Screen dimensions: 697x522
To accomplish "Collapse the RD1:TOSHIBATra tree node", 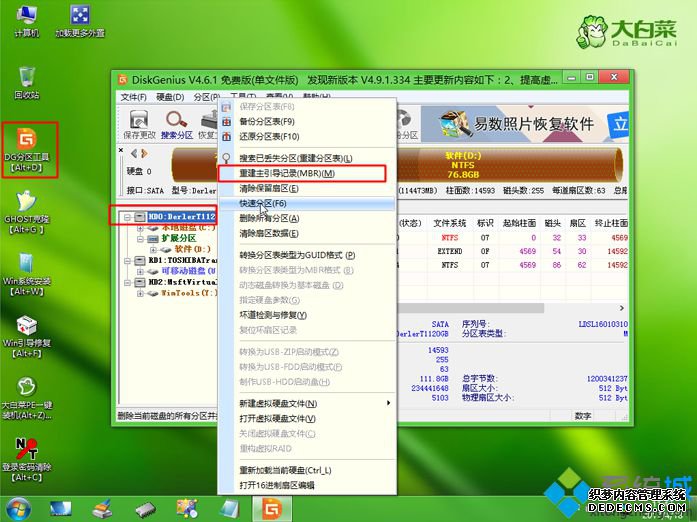I will click(x=128, y=261).
